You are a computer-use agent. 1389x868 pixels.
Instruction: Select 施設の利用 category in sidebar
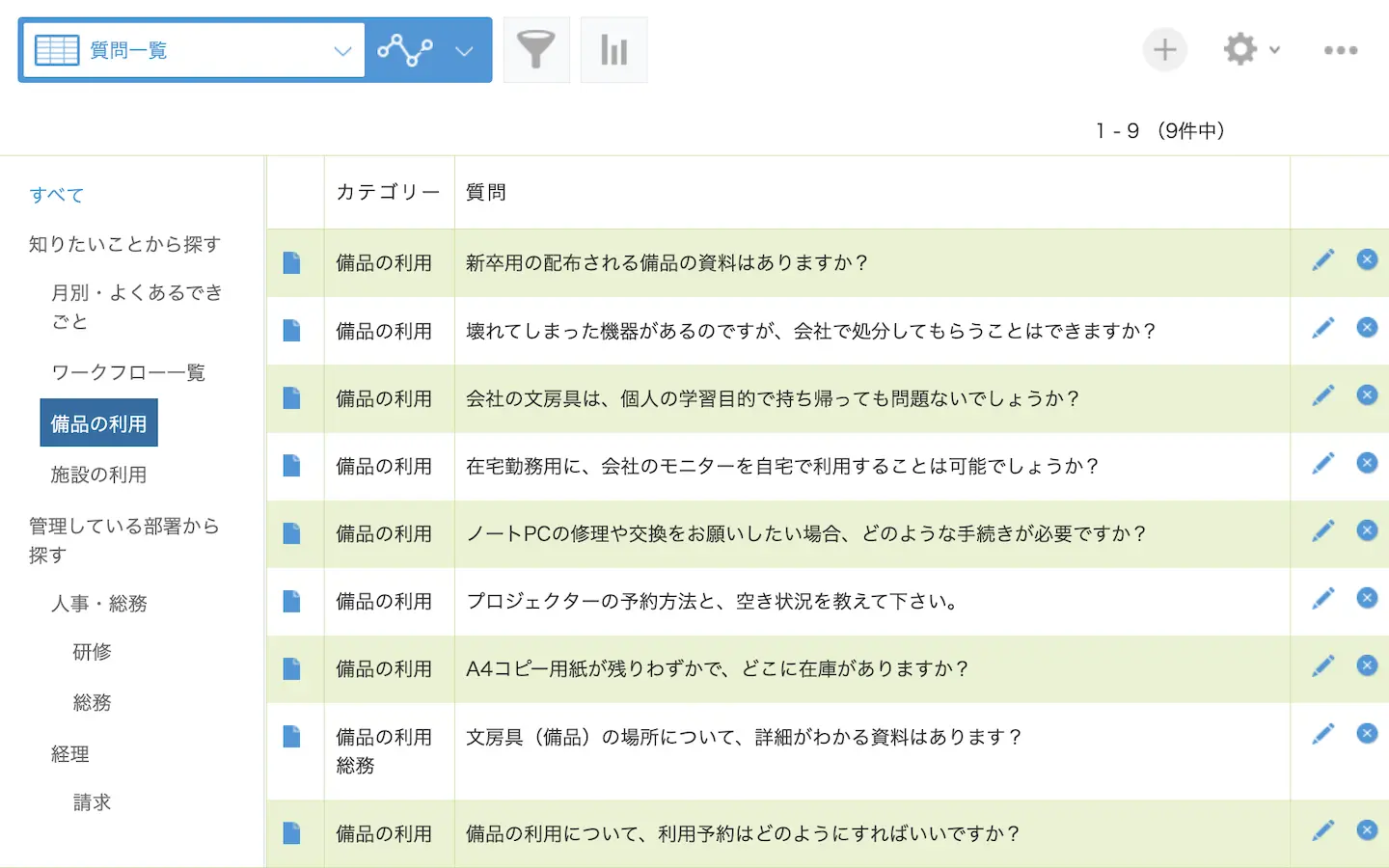click(x=98, y=475)
